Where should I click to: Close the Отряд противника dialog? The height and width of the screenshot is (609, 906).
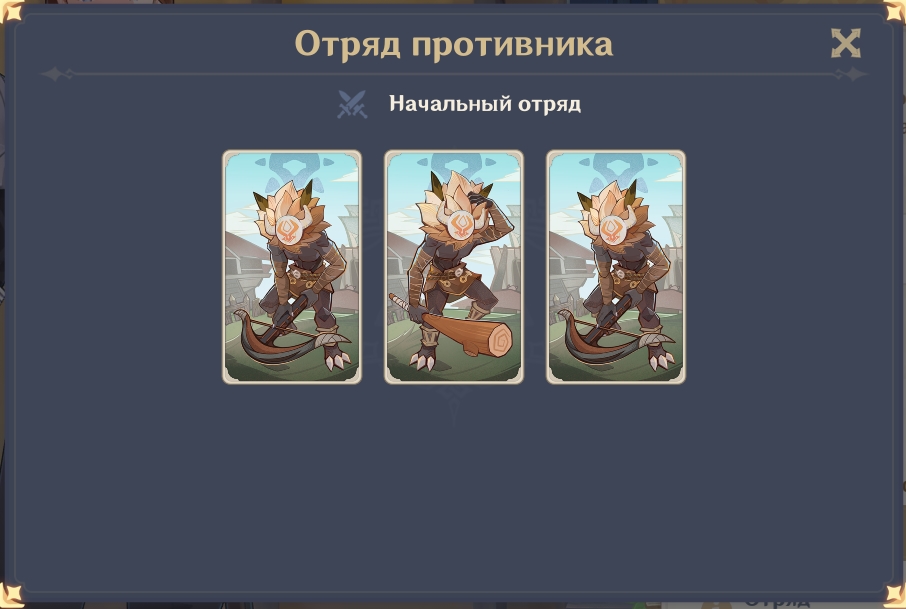pos(846,43)
